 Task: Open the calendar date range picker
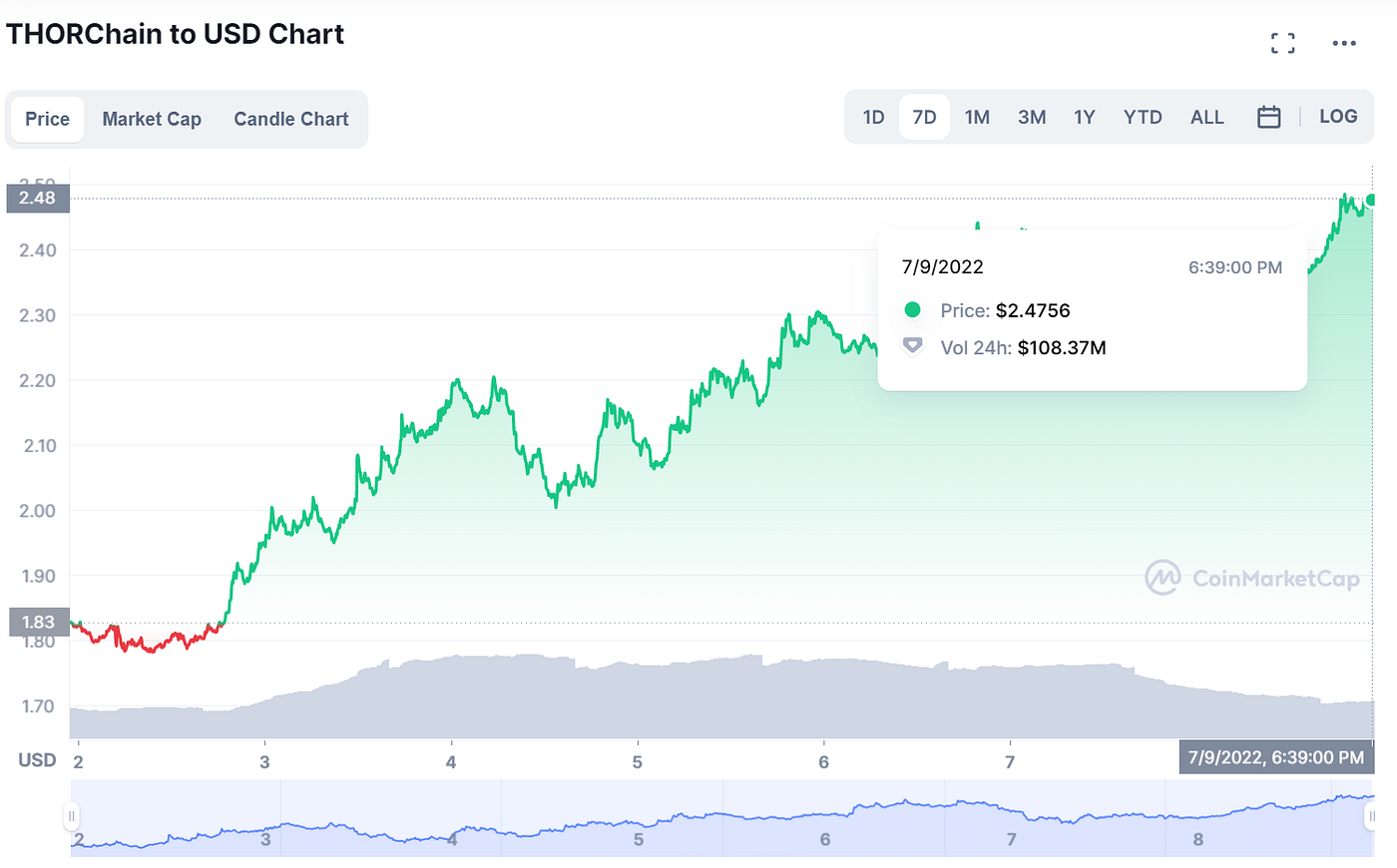click(1268, 117)
